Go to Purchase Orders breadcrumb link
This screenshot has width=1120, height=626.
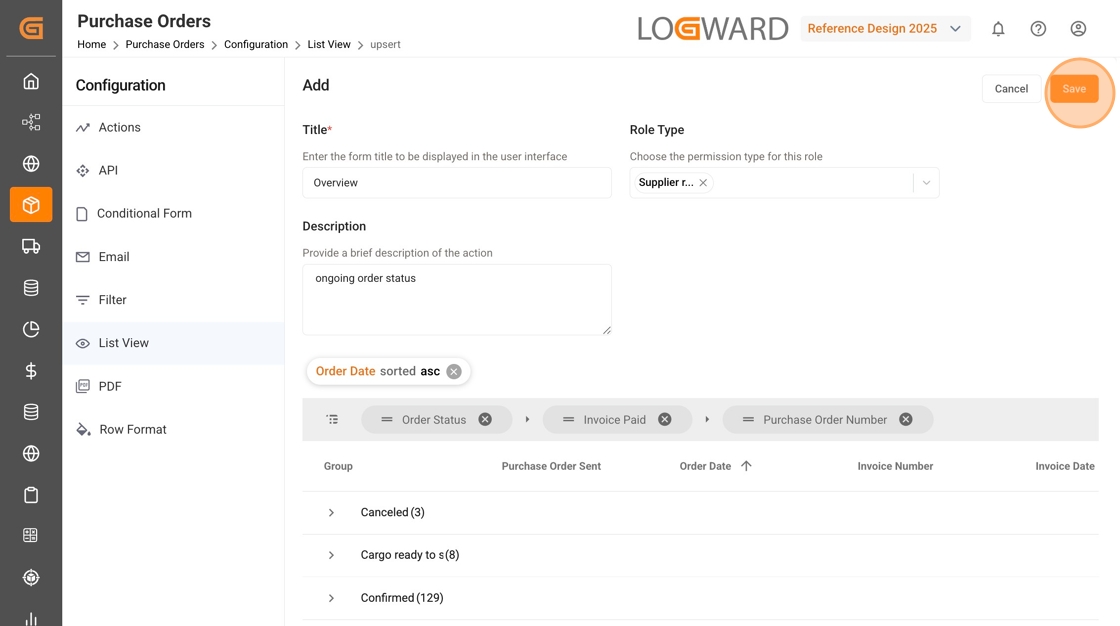pos(165,44)
